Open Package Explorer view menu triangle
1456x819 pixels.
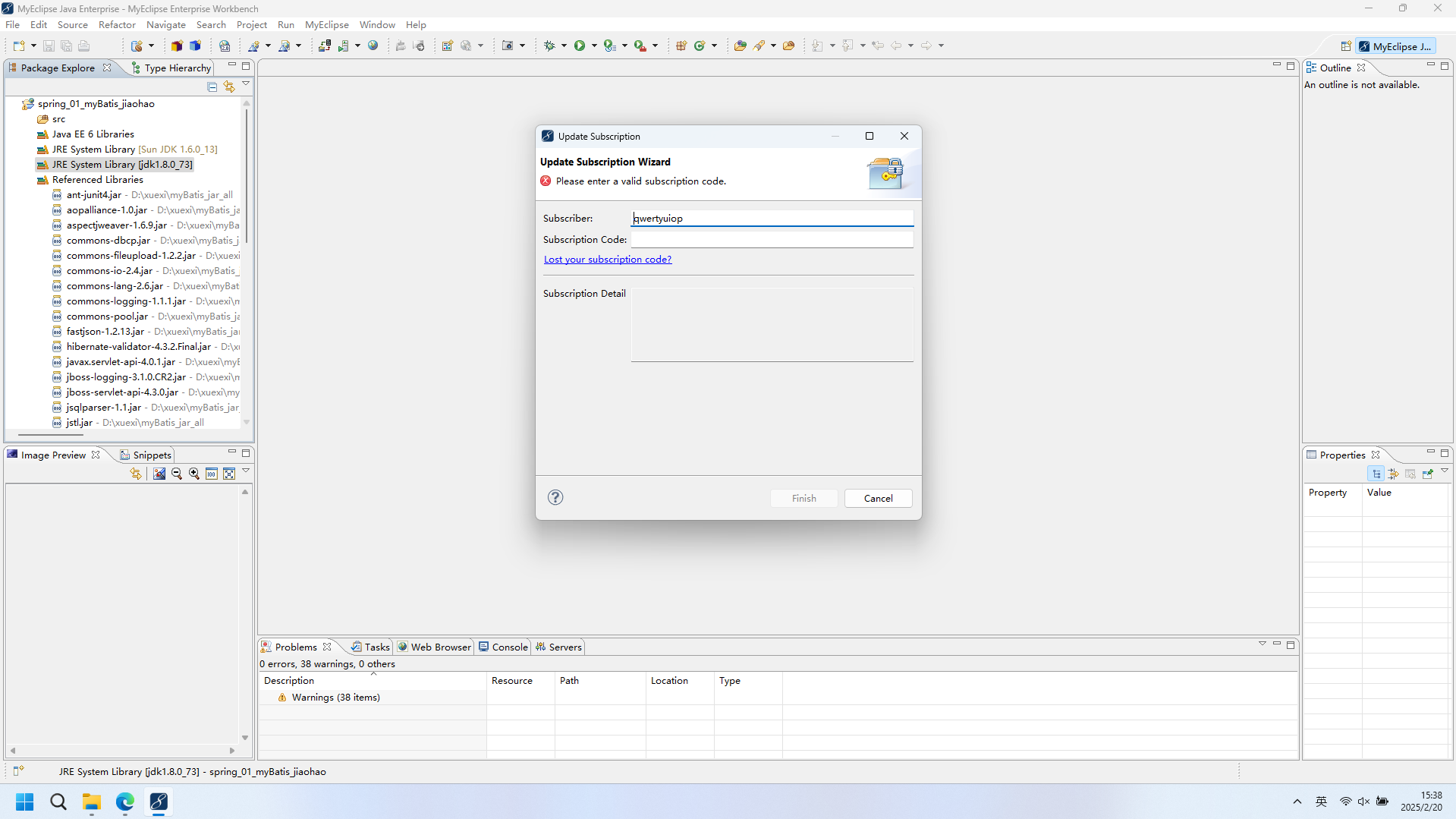(246, 84)
